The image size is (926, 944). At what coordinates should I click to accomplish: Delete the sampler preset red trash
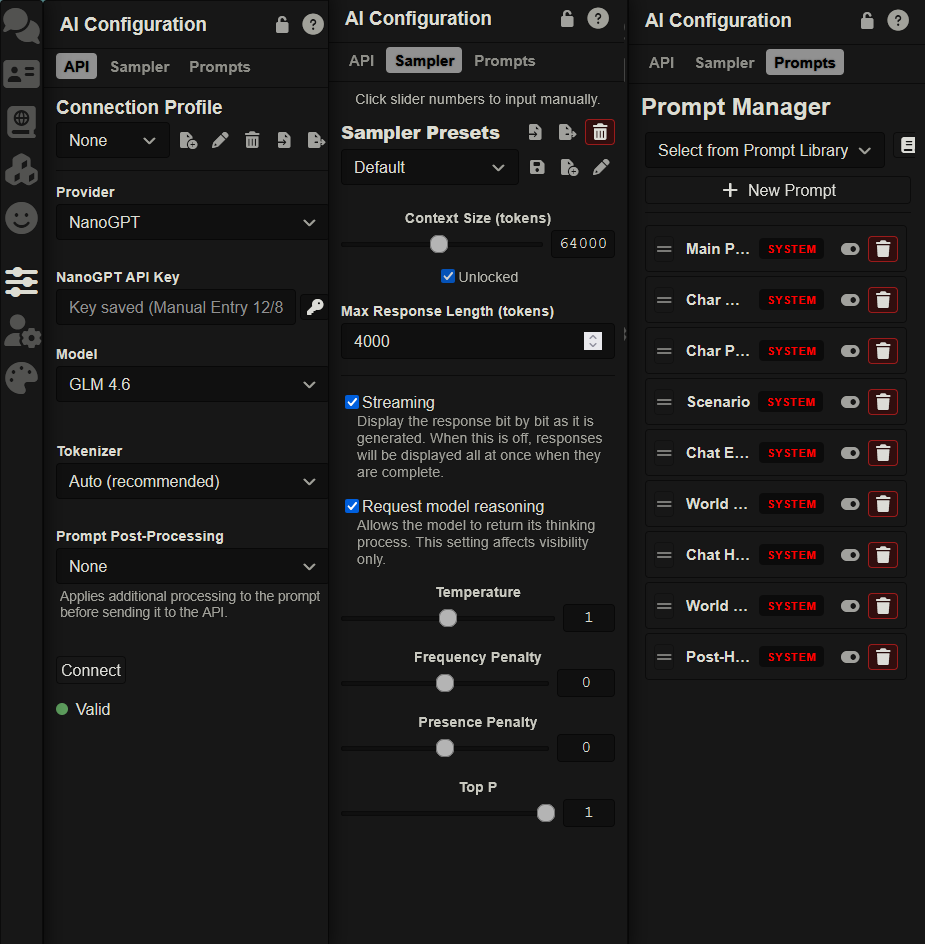click(x=600, y=132)
